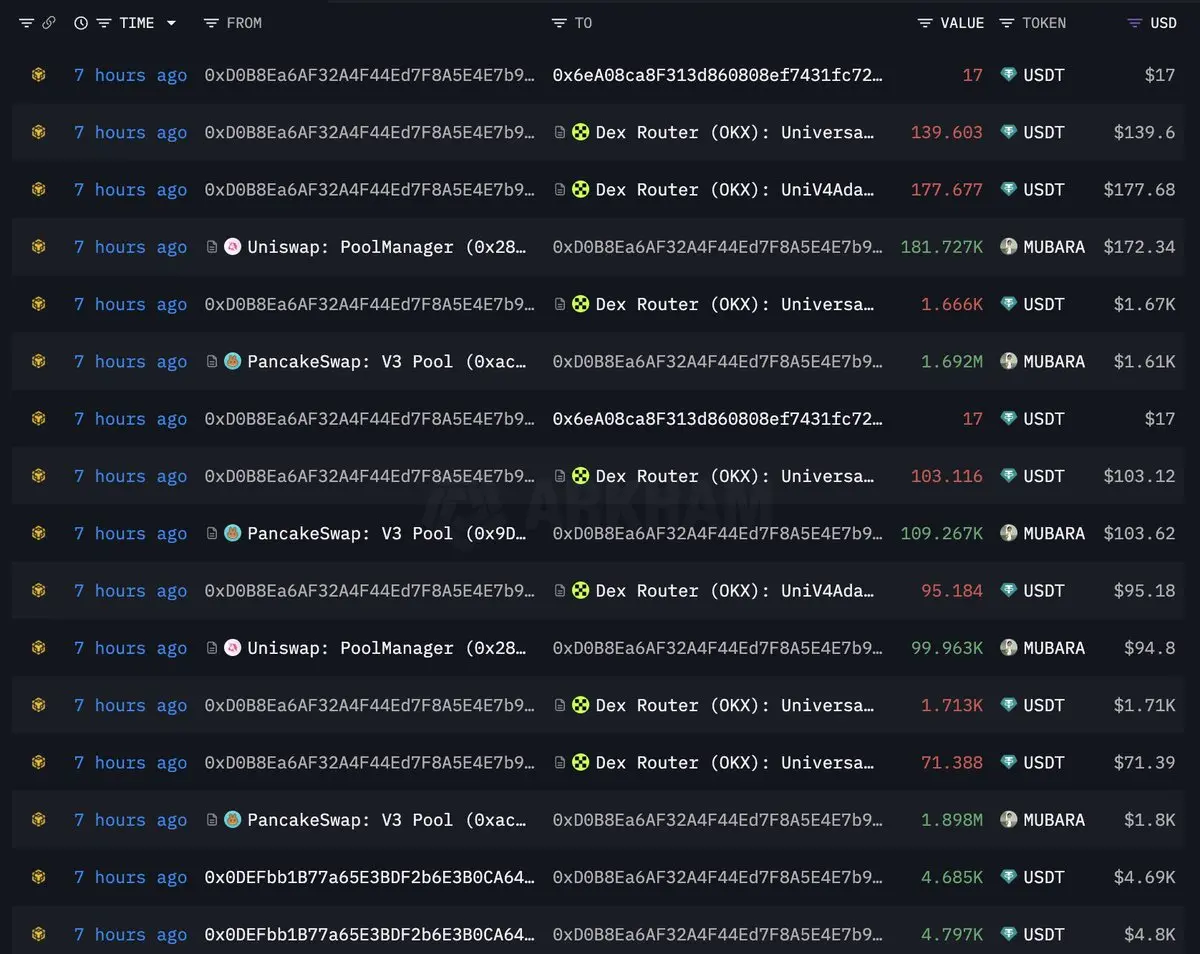Click the filter icon next to TO header
Screen dimensions: 1200x954
[559, 23]
